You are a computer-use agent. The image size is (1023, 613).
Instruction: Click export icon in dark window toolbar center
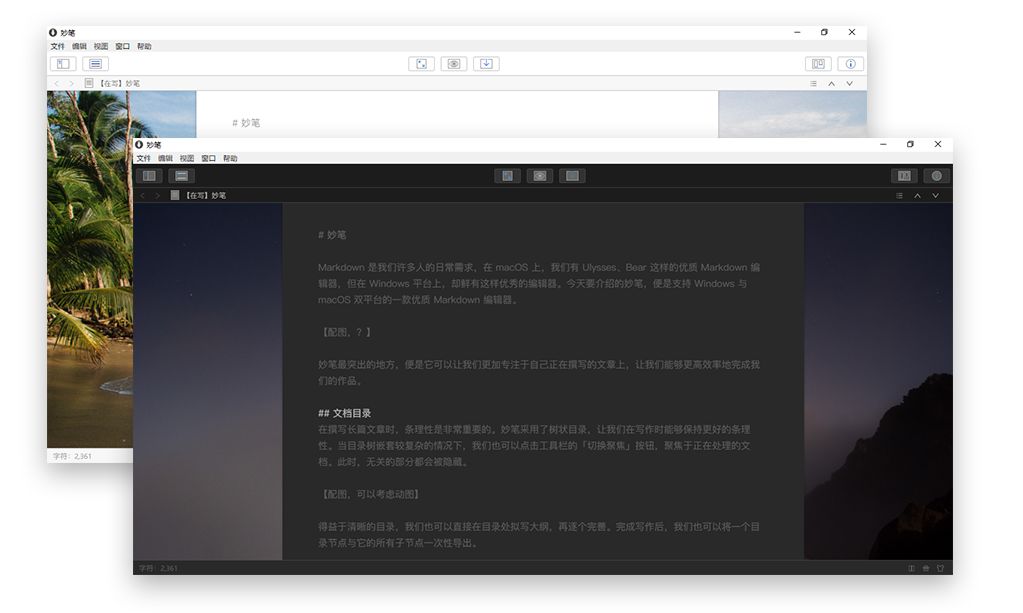pyautogui.click(x=572, y=176)
